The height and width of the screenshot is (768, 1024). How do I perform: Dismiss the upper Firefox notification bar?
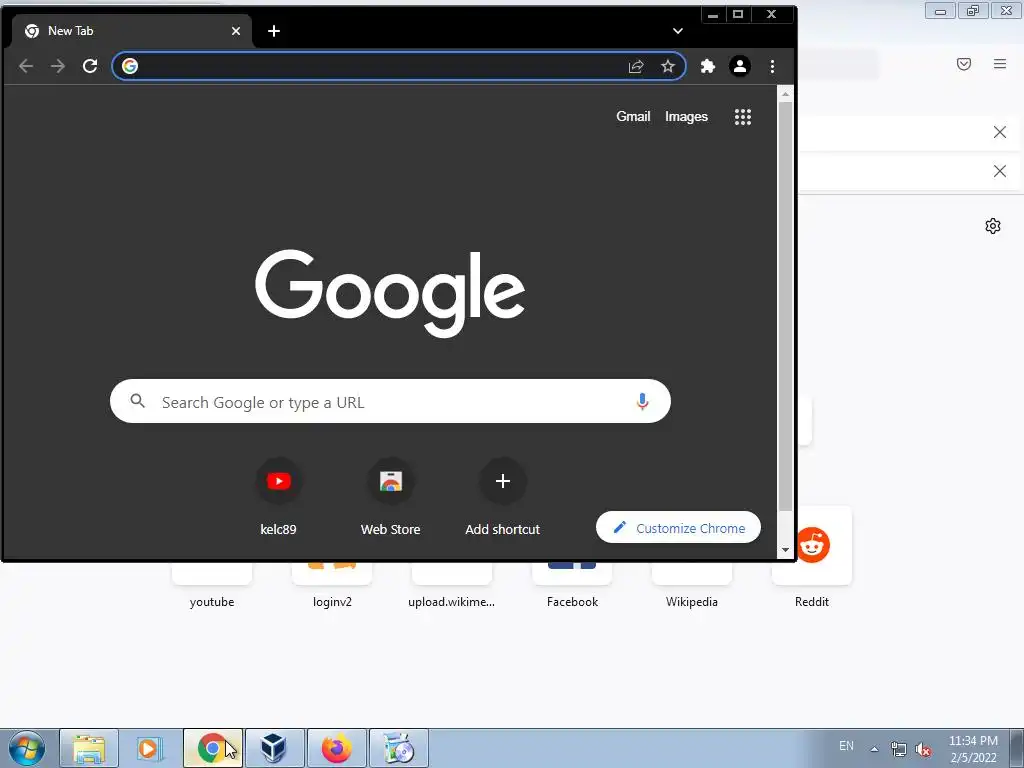coord(999,132)
